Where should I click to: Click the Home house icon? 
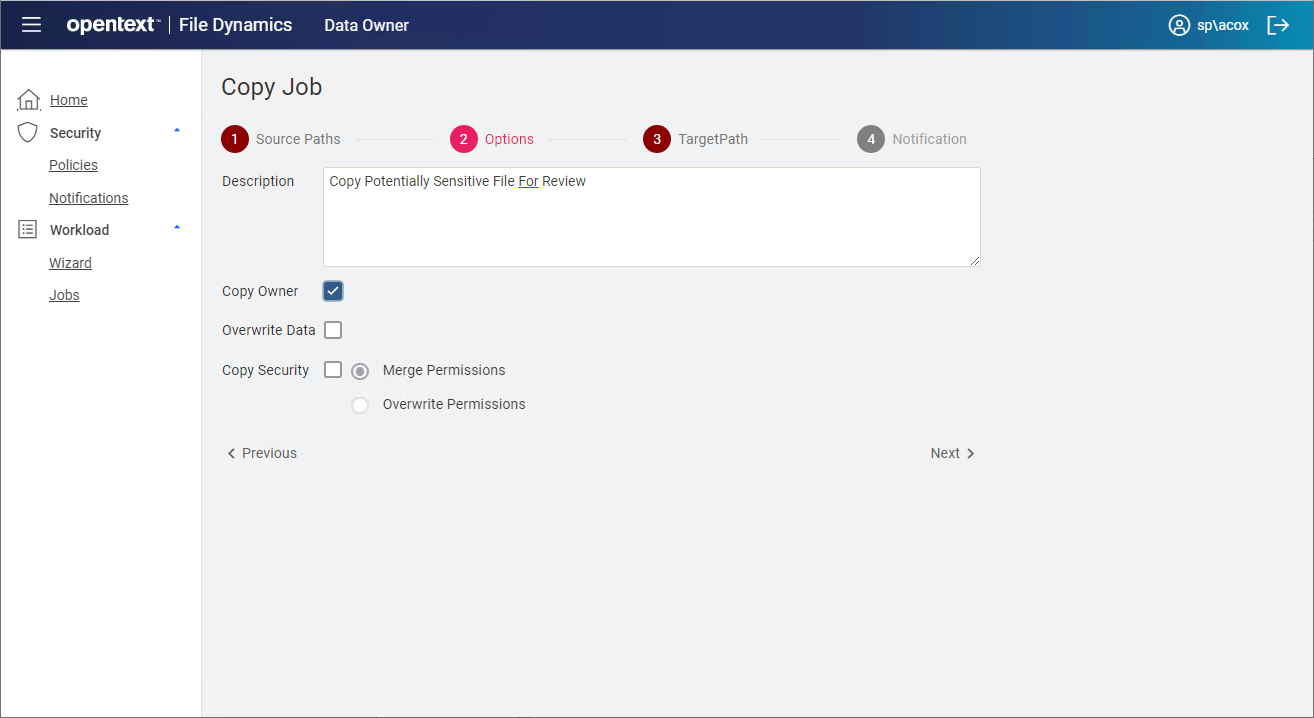click(29, 100)
